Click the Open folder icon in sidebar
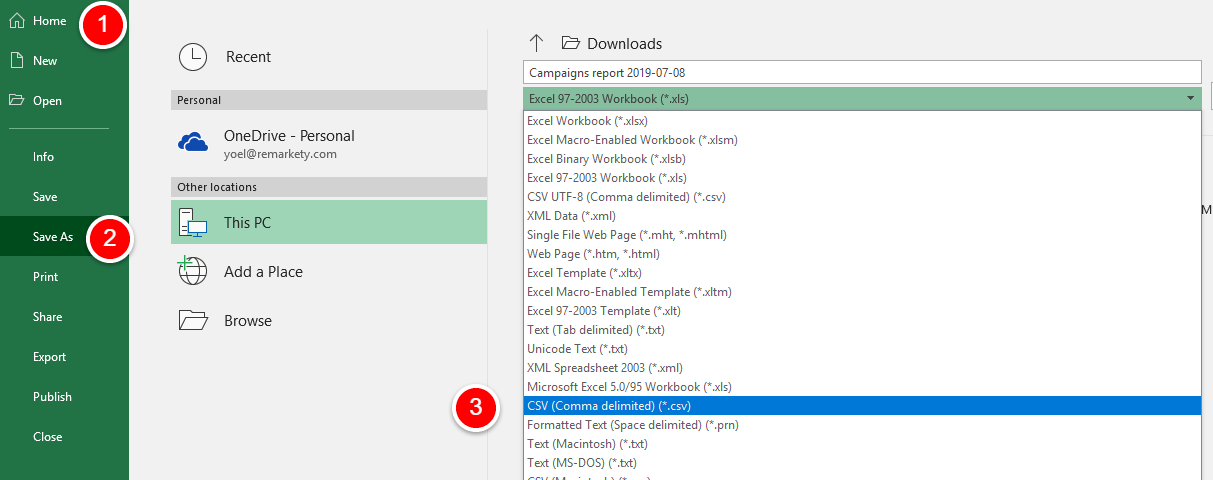 click(x=16, y=100)
